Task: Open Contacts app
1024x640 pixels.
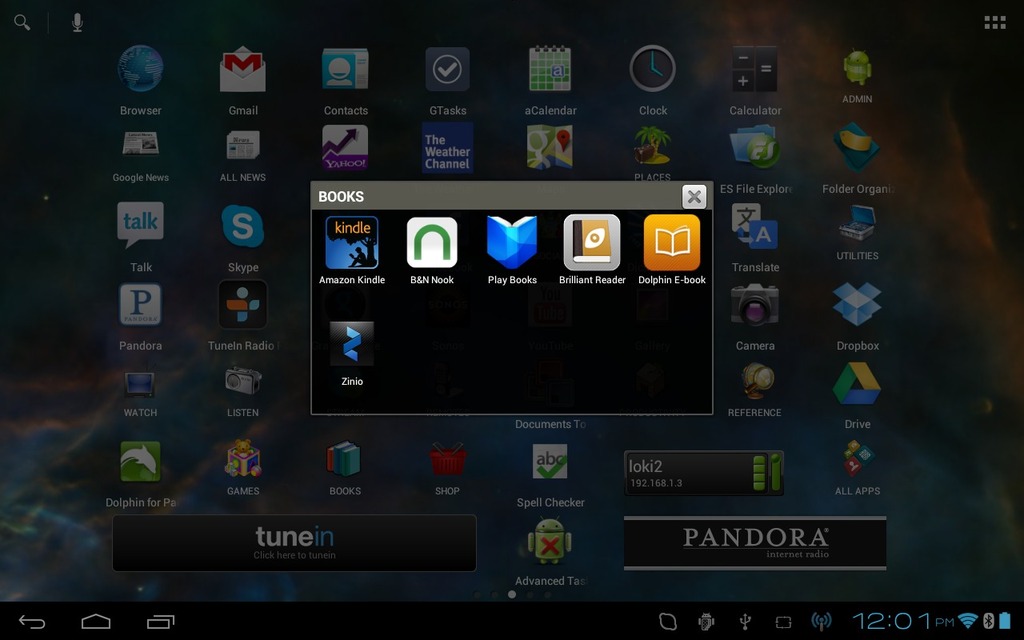Action: click(345, 69)
